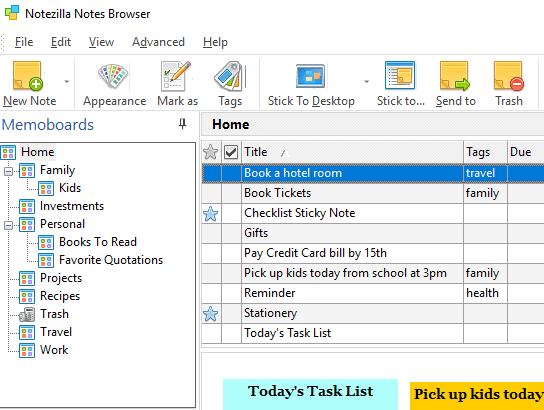
Task: Sort notes by the Tags column header
Action: coord(485,152)
